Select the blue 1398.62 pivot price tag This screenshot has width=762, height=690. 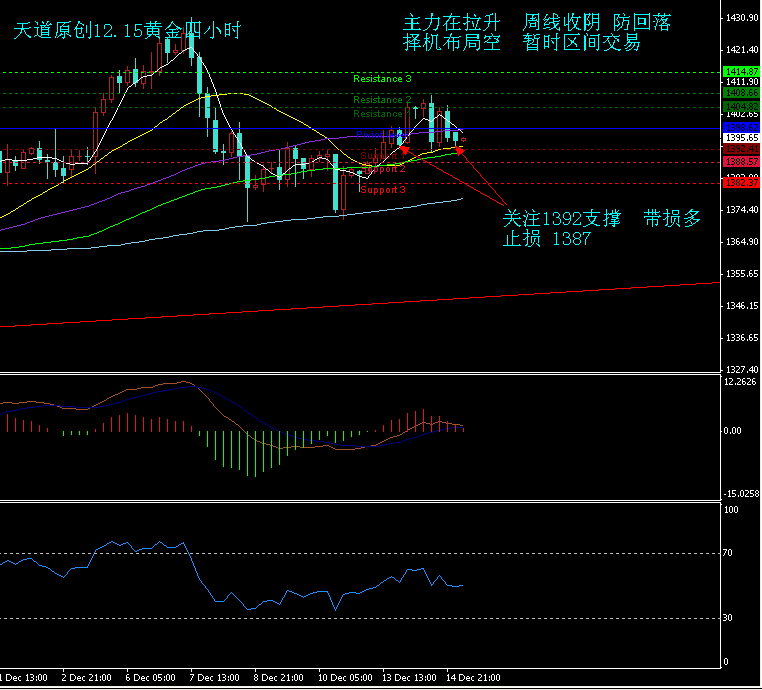(740, 127)
